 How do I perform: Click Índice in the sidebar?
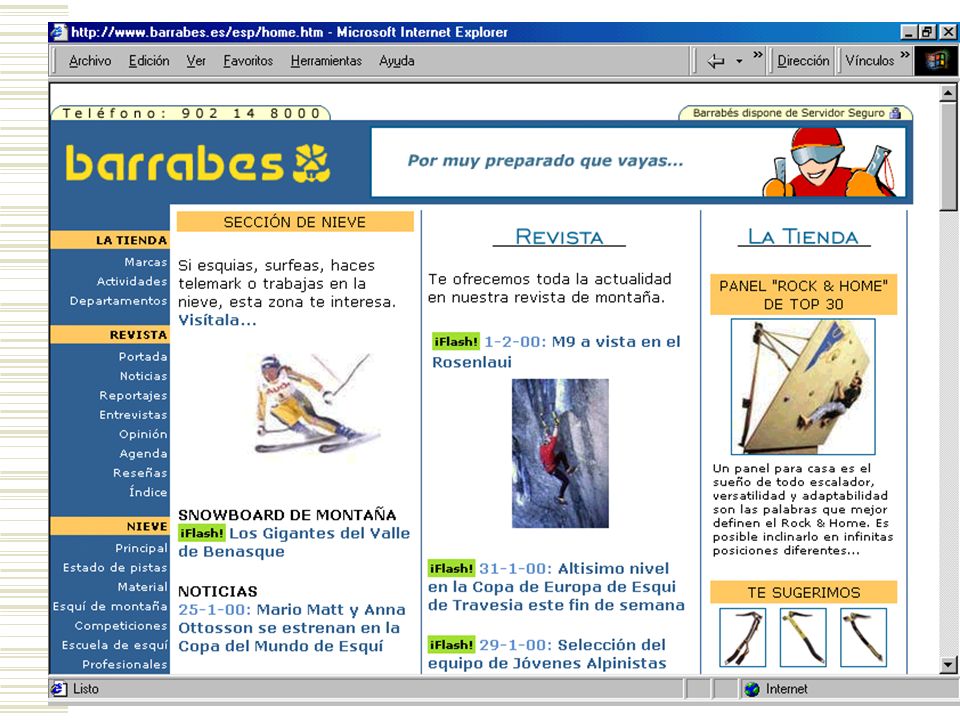click(x=148, y=492)
